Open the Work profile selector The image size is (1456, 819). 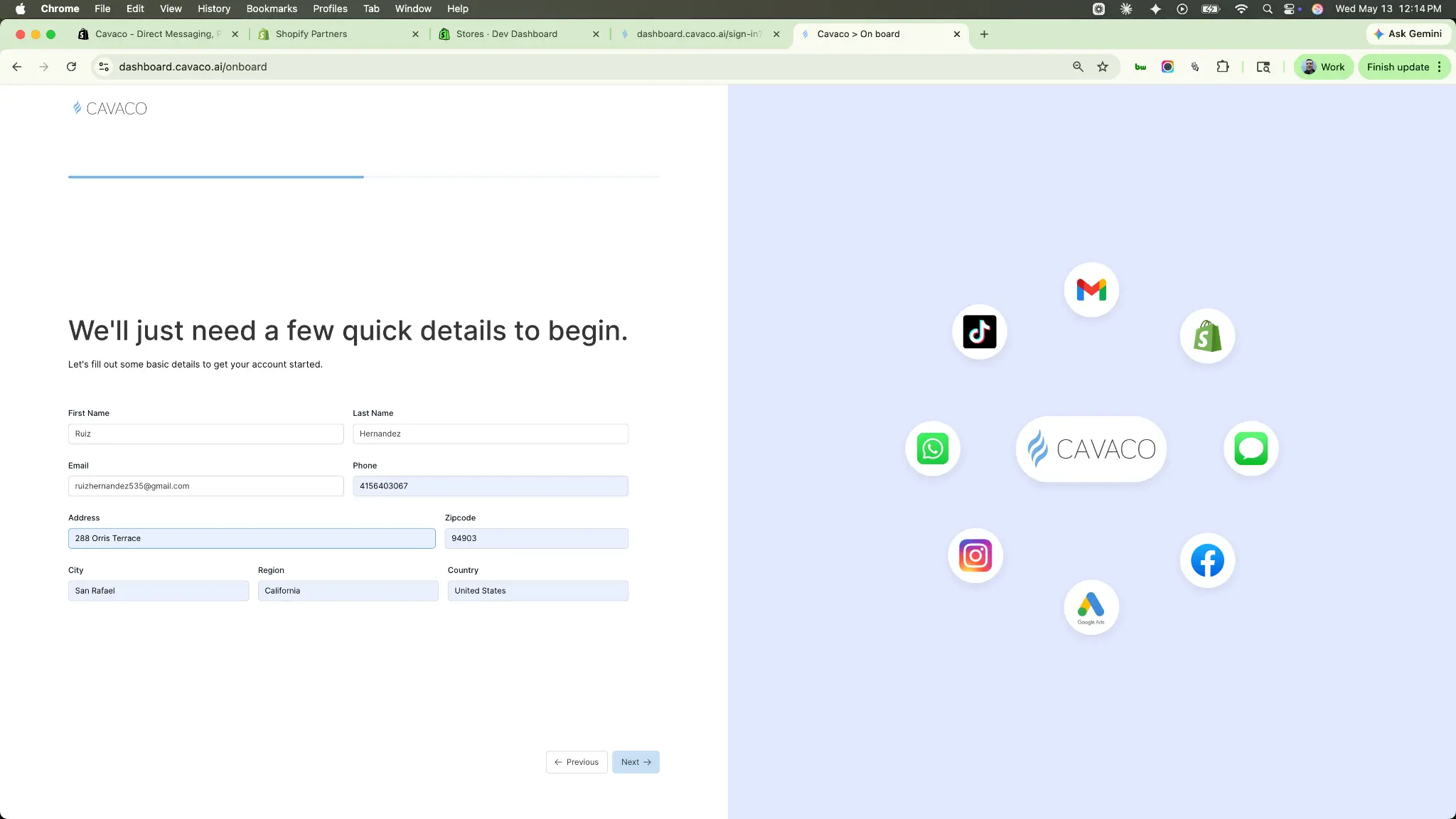(1323, 67)
